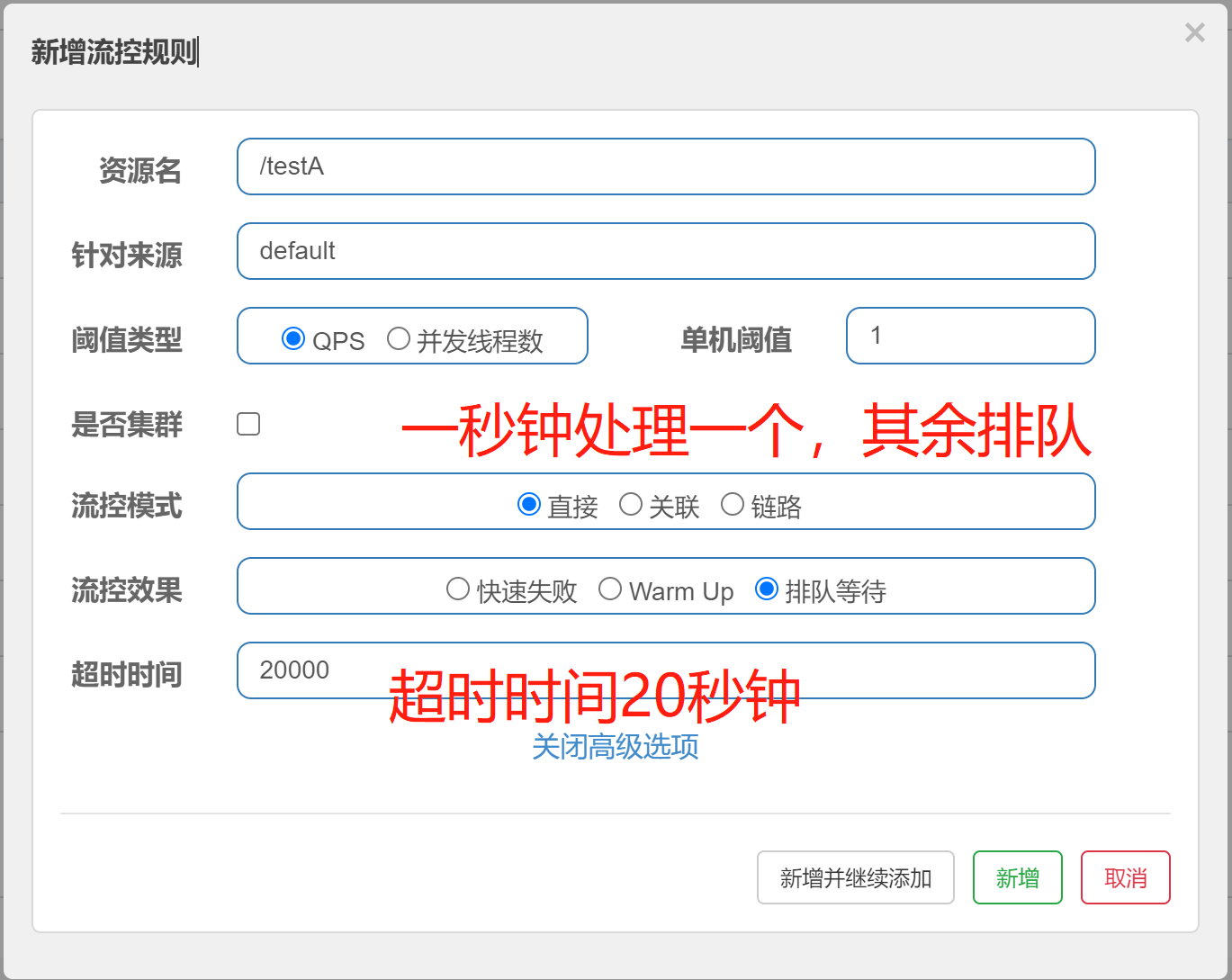The width and height of the screenshot is (1232, 980).
Task: Close the 新增流控规则 dialog with the X
Action: pos(1194,33)
